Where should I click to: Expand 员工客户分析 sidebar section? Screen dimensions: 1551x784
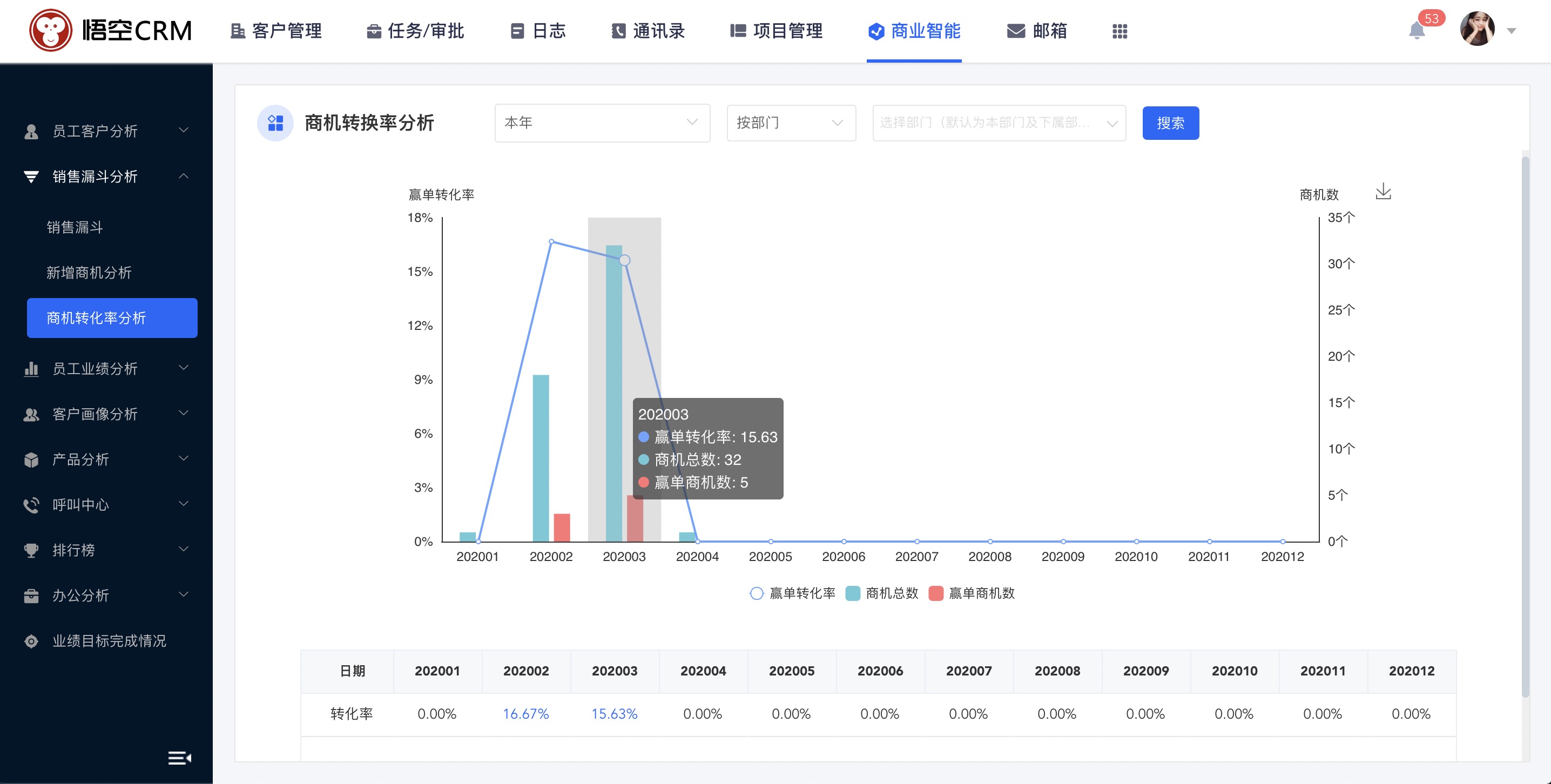click(106, 131)
